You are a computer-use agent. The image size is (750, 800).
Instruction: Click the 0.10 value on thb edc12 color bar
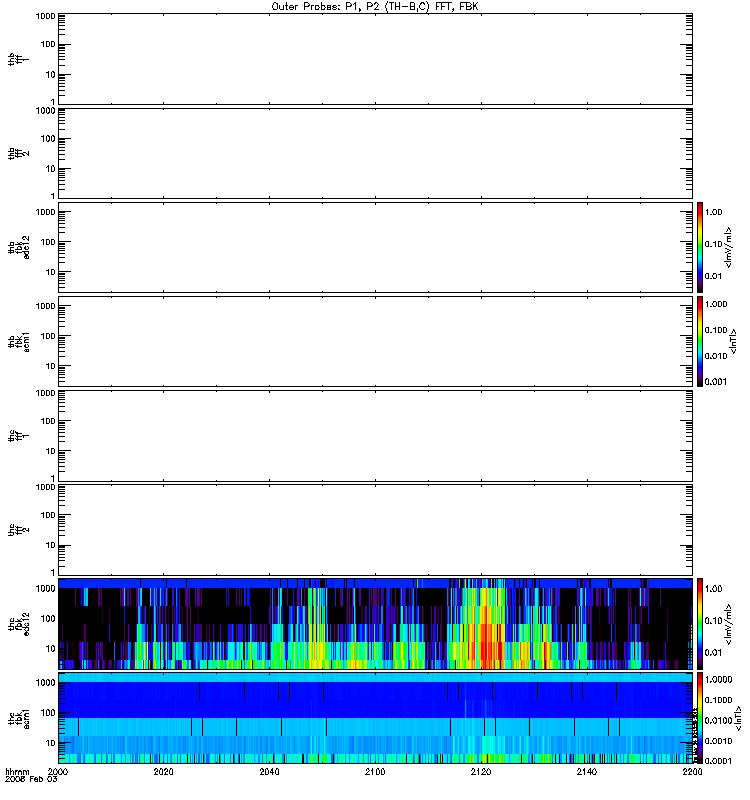tap(713, 244)
